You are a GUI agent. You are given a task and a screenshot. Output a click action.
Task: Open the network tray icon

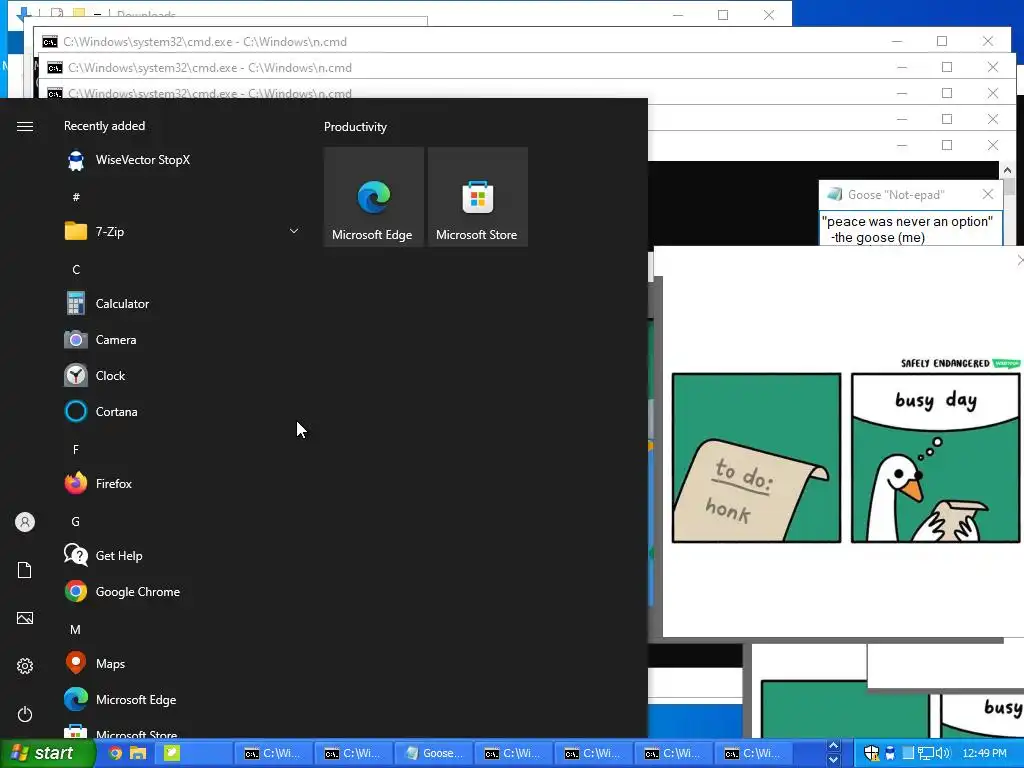925,753
